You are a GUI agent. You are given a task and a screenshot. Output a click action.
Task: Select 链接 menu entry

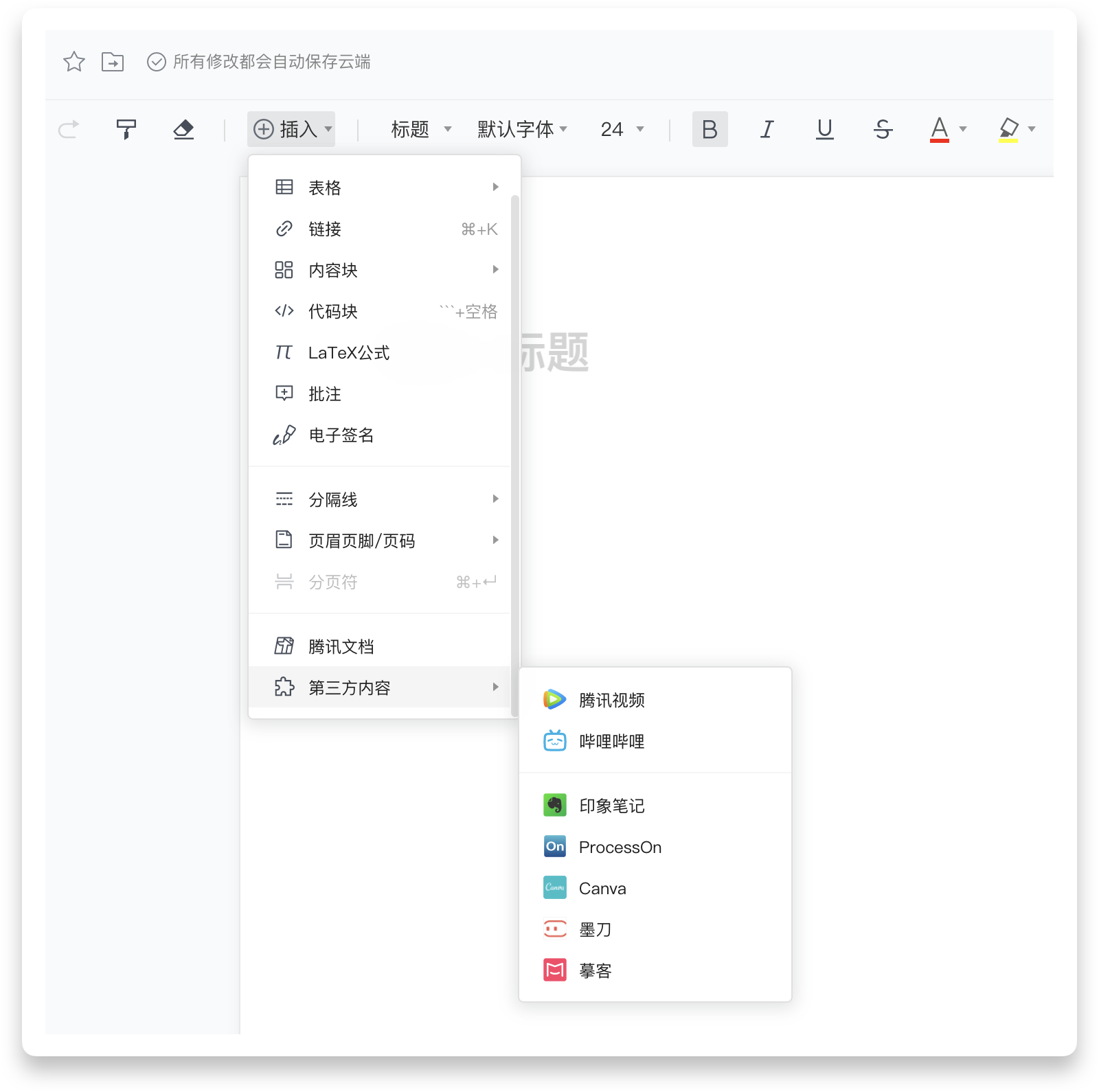380,229
